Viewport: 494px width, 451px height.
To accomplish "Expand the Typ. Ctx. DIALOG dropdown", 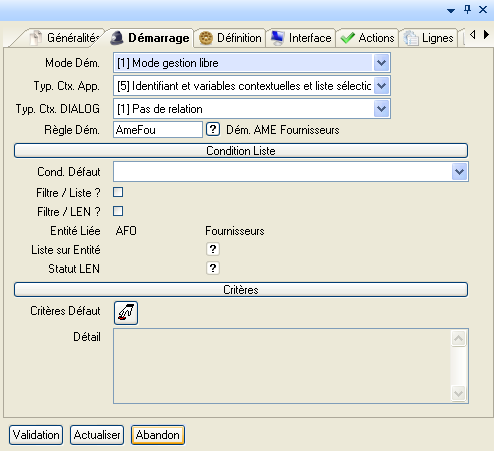I will click(x=381, y=109).
